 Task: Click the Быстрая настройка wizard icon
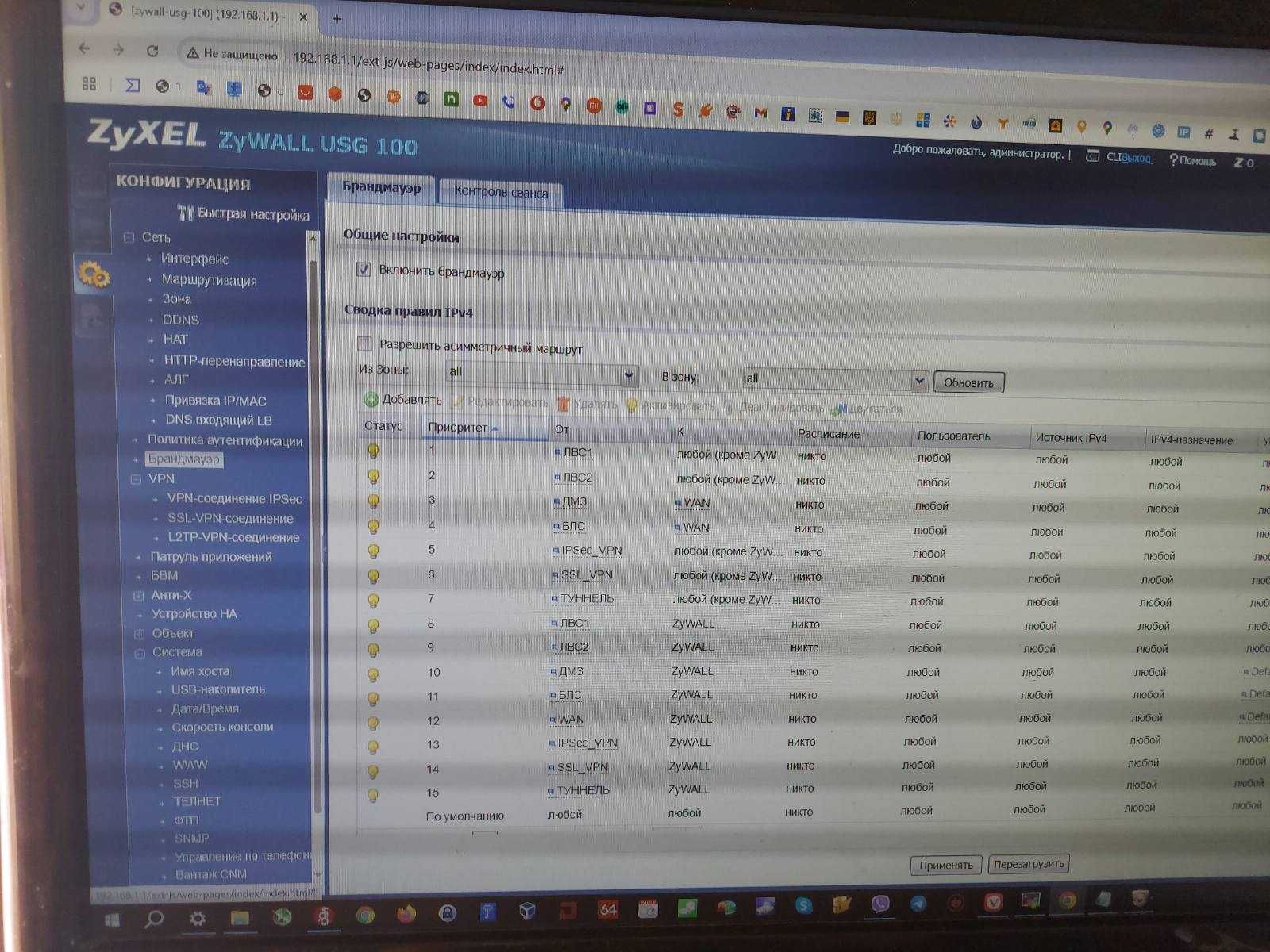[186, 213]
